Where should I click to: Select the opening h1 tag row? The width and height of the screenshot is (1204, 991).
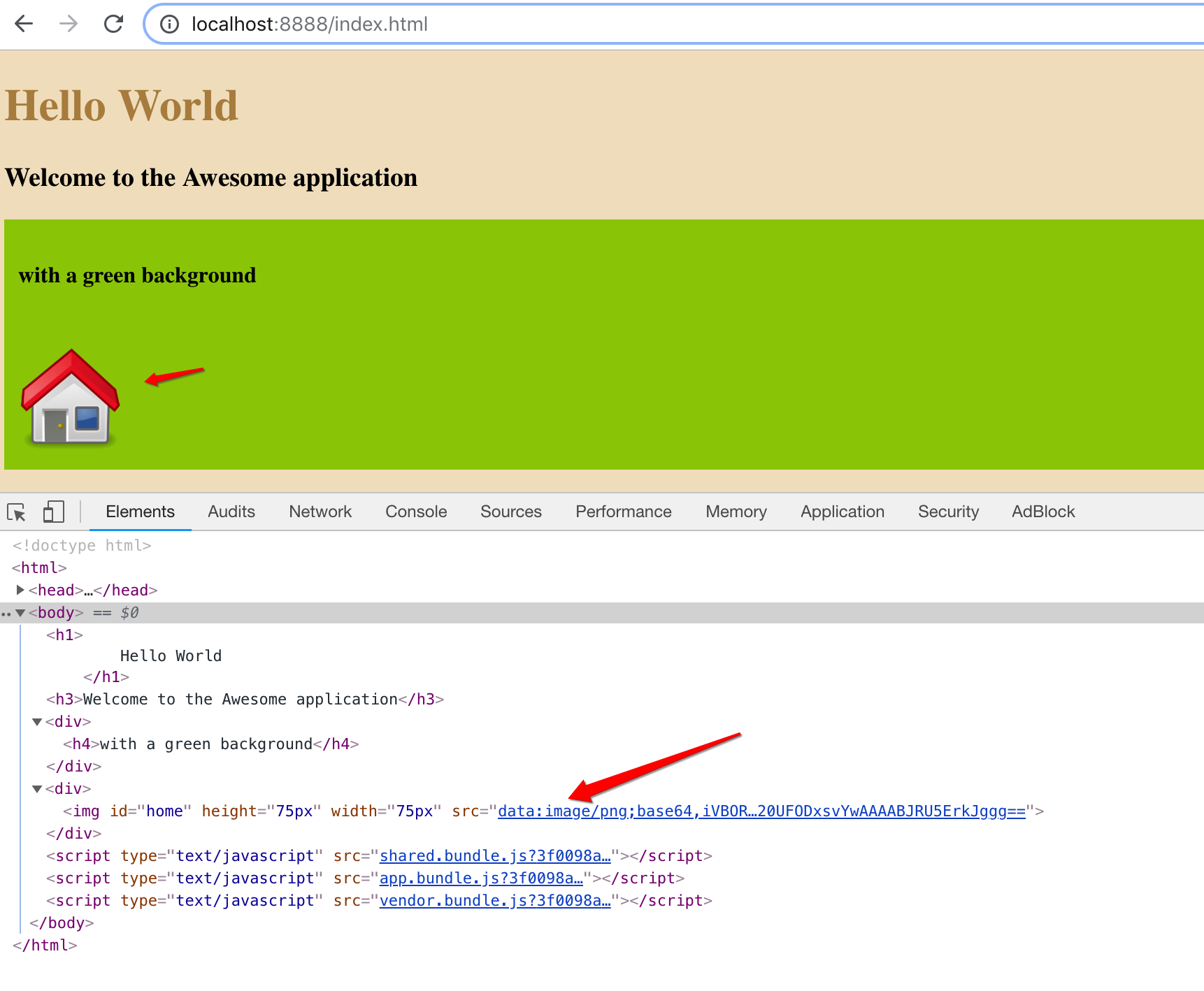tap(64, 635)
